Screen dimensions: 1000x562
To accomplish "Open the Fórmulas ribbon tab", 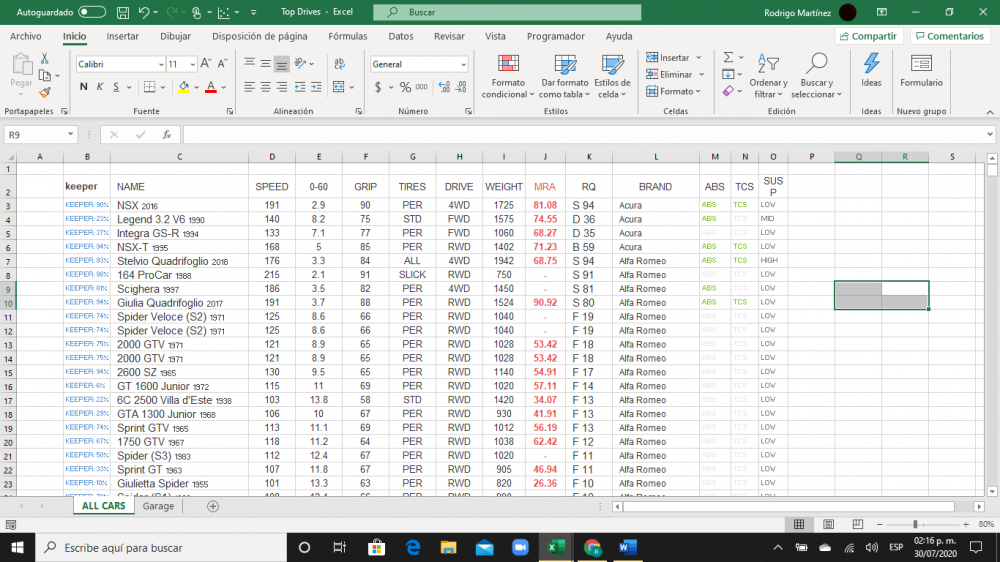I will coord(348,36).
